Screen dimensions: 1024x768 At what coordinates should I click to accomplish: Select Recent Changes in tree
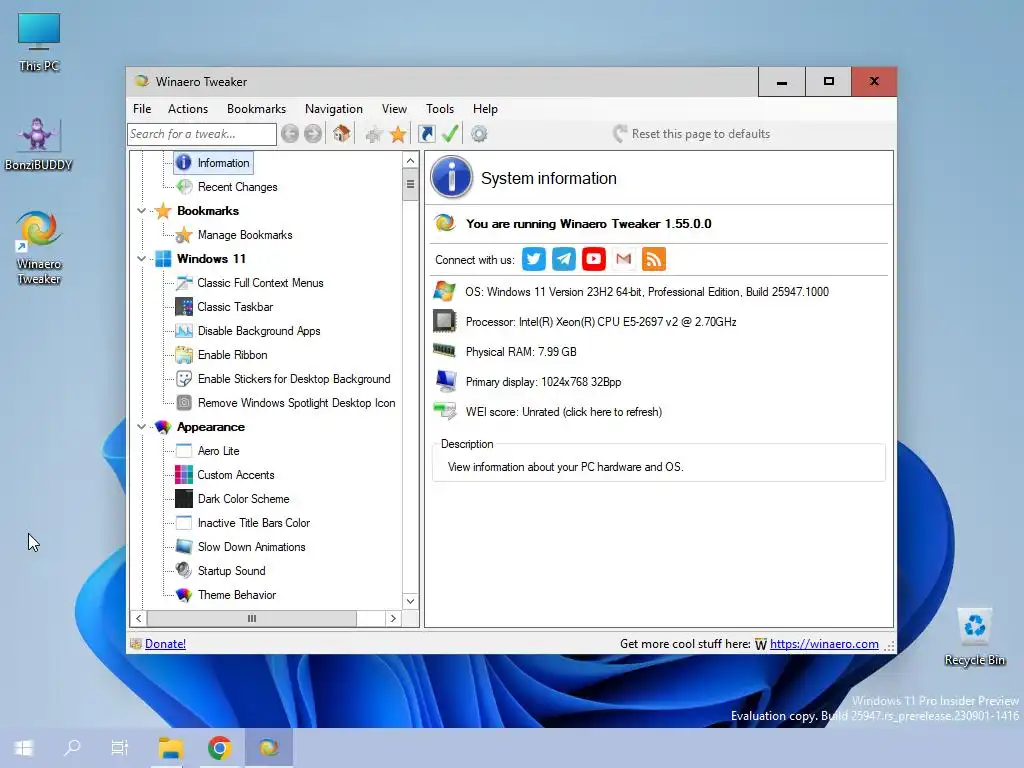coord(237,187)
